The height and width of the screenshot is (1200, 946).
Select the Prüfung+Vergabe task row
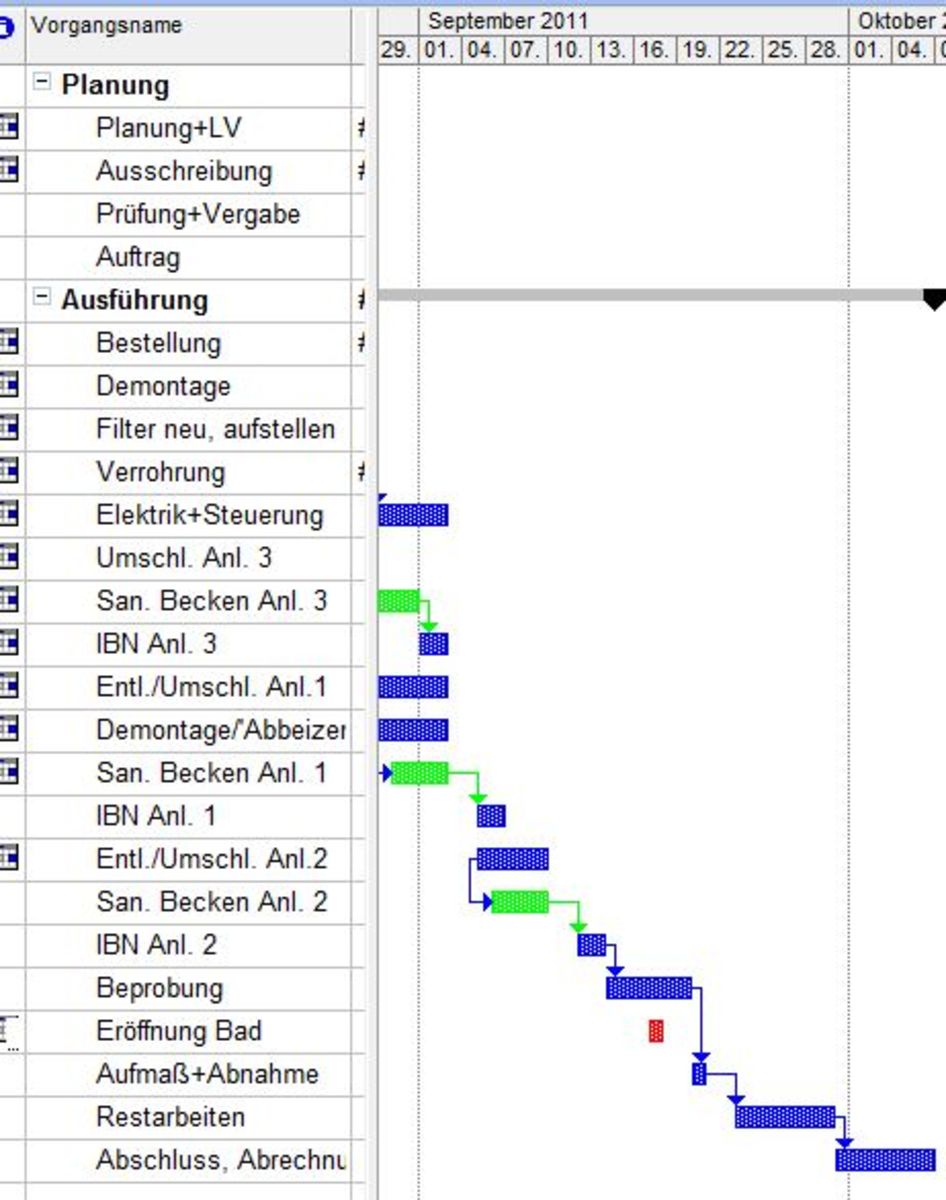coord(198,214)
